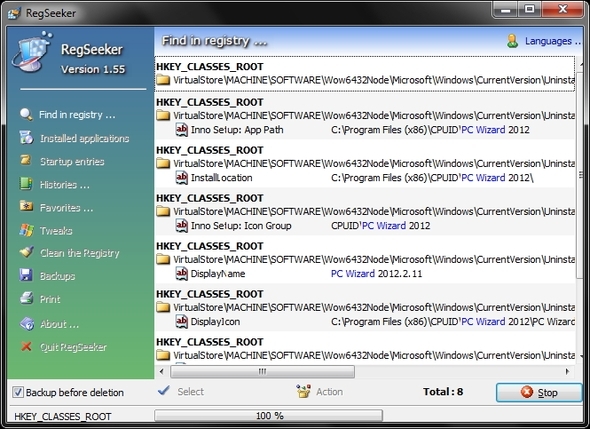Click the Clean the Registry broom icon
This screenshot has width=590, height=429.
click(26, 252)
